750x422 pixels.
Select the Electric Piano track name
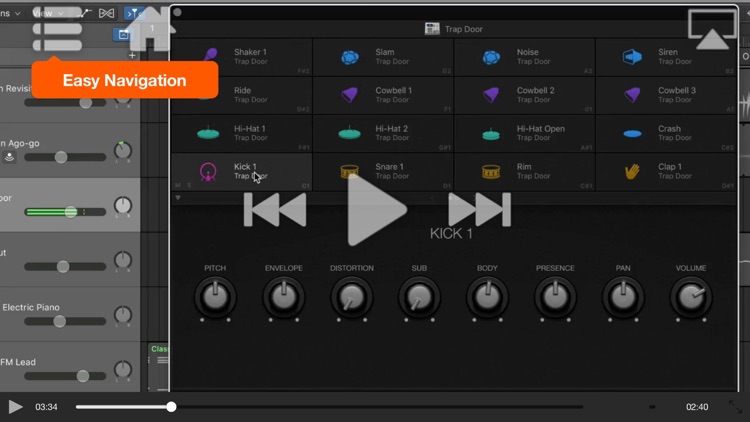[x=31, y=307]
